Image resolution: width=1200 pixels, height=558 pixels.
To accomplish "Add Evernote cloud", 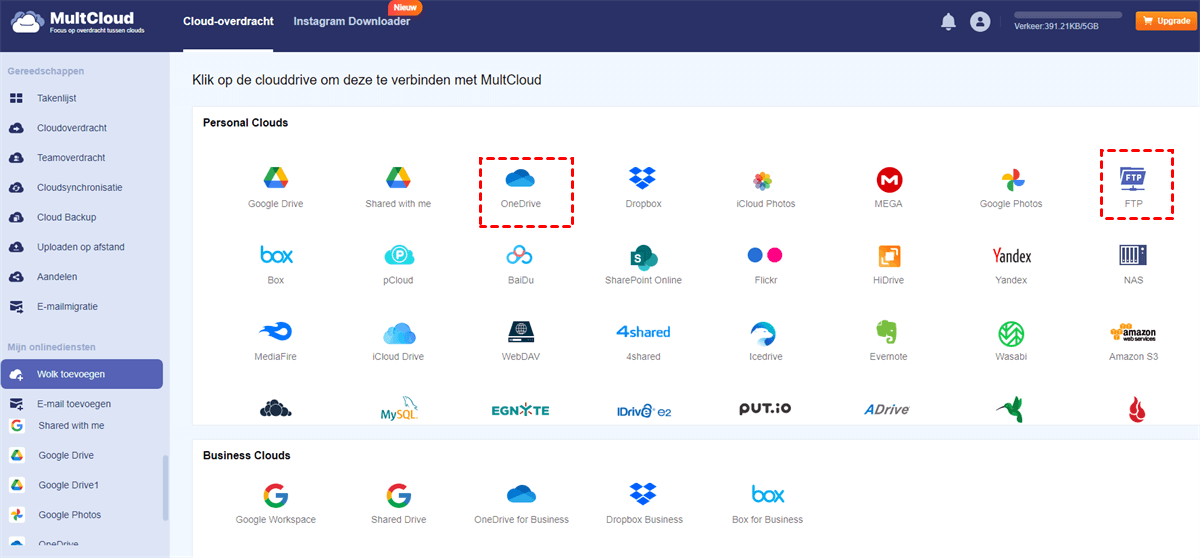I will click(x=888, y=341).
